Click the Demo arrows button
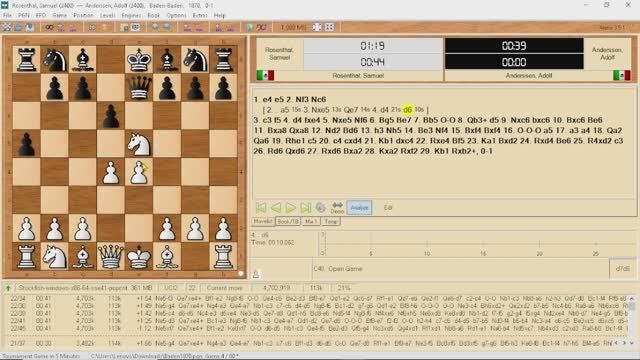 [x=337, y=208]
